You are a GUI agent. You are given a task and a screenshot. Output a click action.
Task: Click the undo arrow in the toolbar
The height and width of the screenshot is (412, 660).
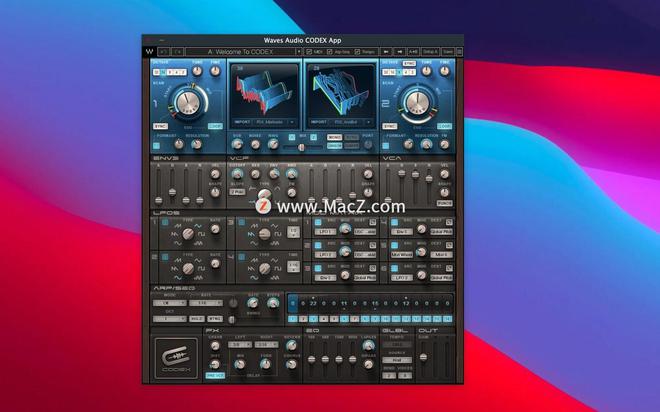[x=163, y=51]
